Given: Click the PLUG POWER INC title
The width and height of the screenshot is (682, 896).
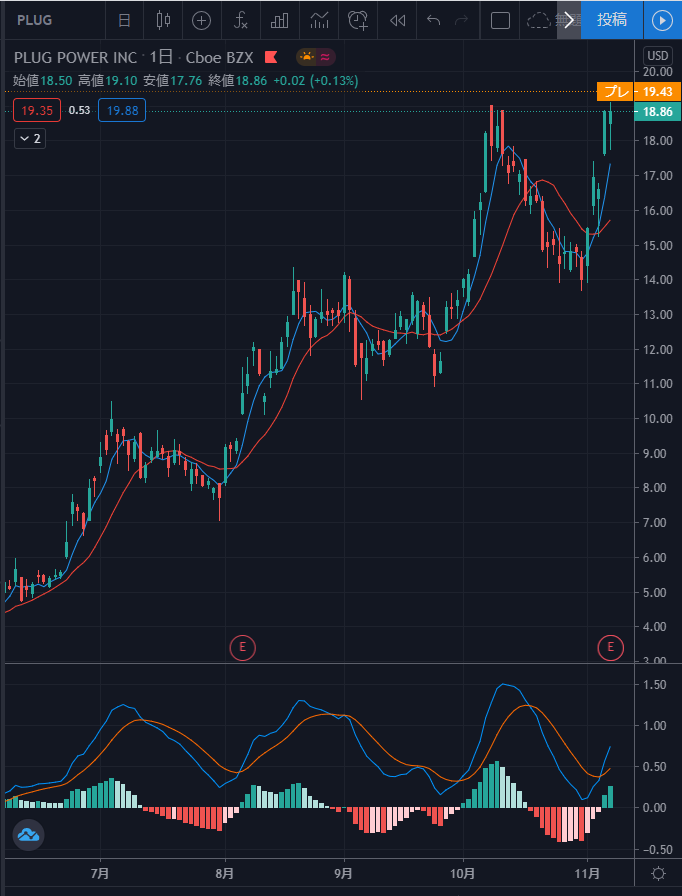Looking at the screenshot, I should (x=75, y=57).
